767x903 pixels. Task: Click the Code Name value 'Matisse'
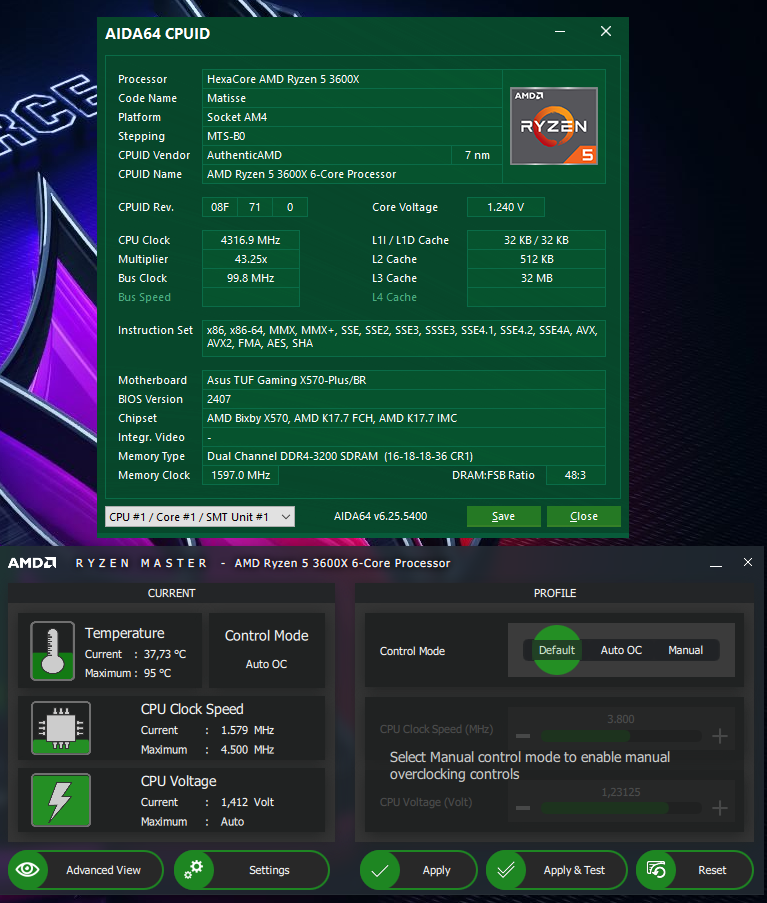[x=352, y=98]
